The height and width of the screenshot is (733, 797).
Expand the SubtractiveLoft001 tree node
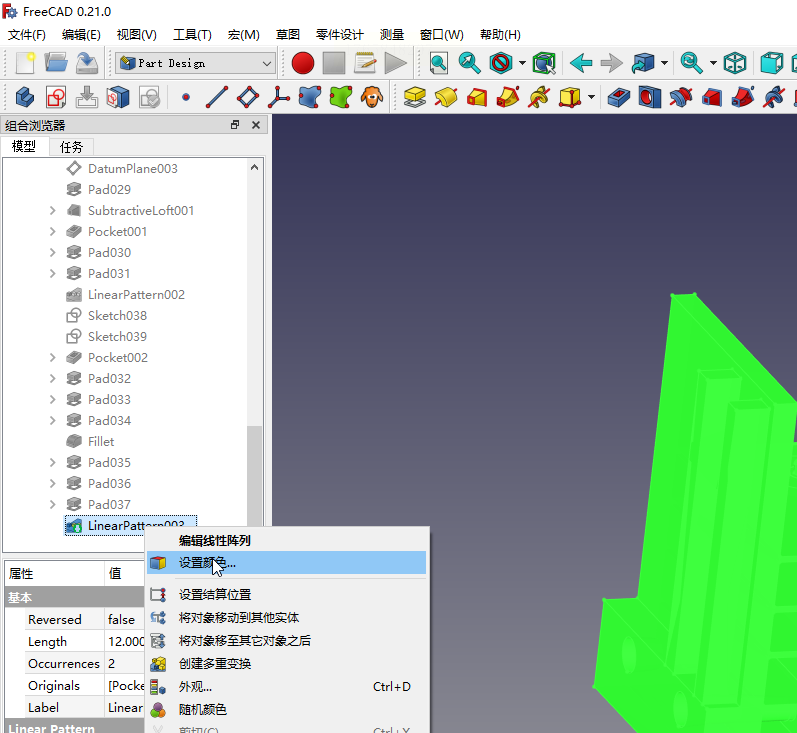(x=52, y=211)
